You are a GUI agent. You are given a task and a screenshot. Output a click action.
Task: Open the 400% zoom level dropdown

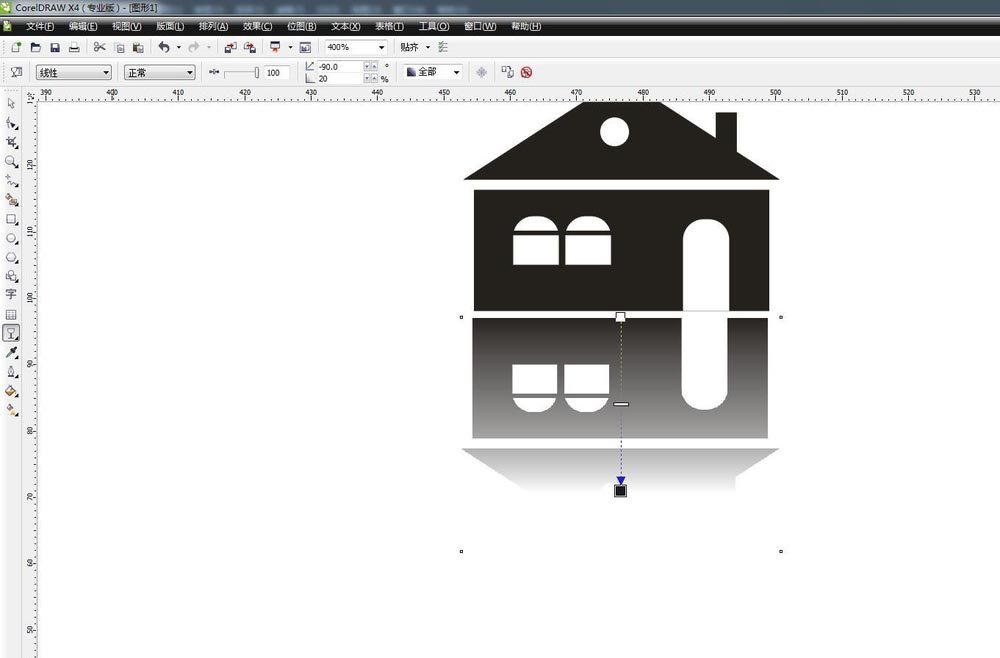point(381,47)
